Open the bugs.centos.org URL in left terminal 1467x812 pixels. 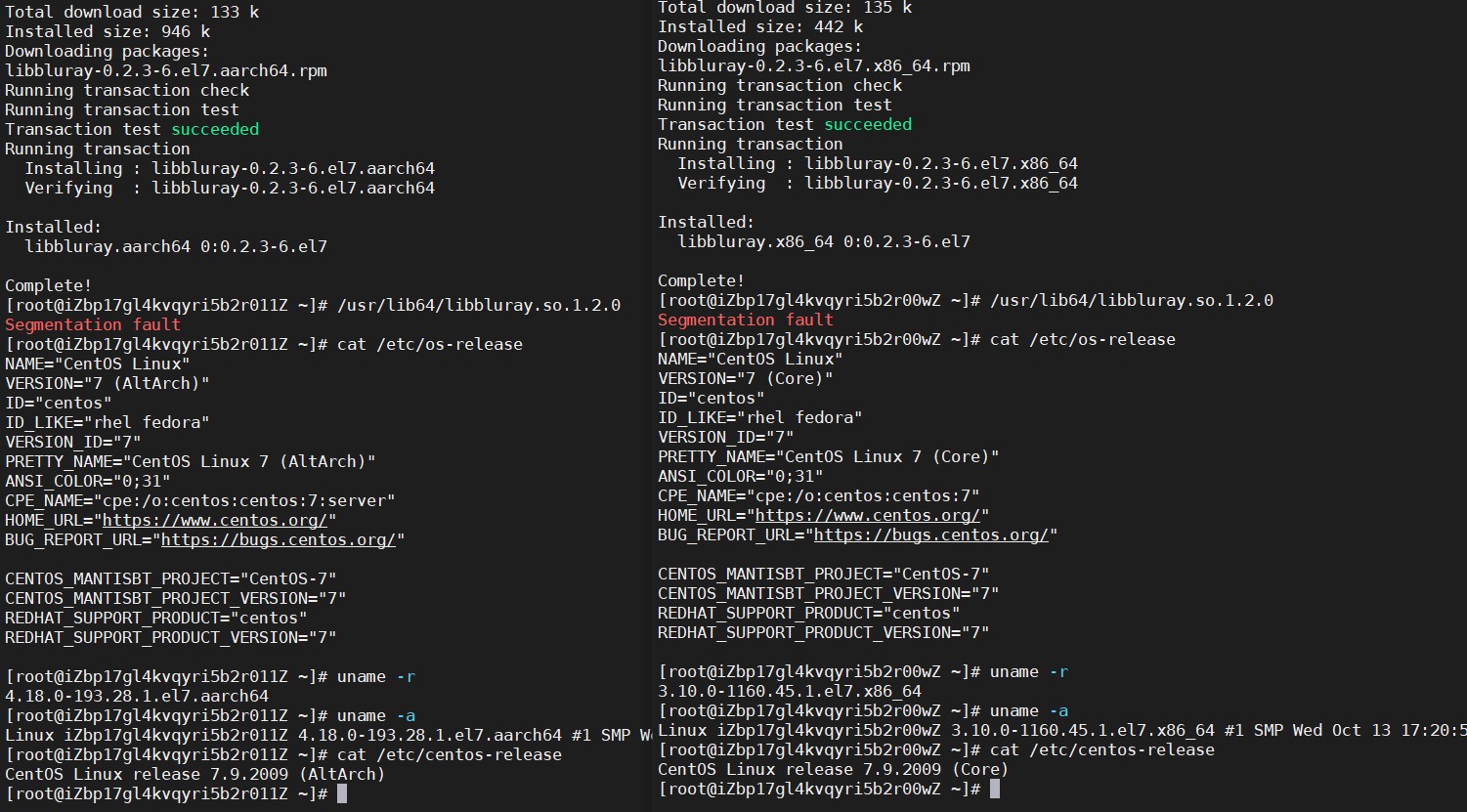[278, 539]
